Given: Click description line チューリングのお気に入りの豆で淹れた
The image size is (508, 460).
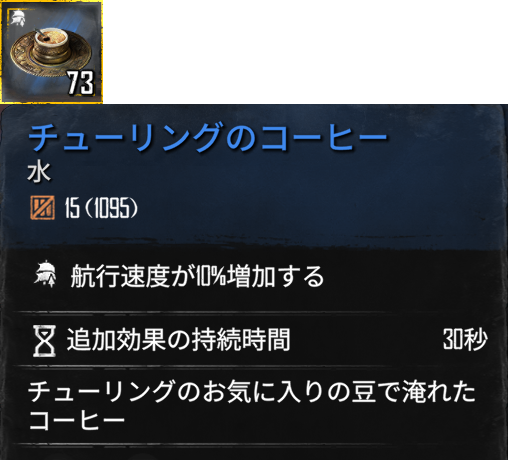Looking at the screenshot, I should coord(252,392).
